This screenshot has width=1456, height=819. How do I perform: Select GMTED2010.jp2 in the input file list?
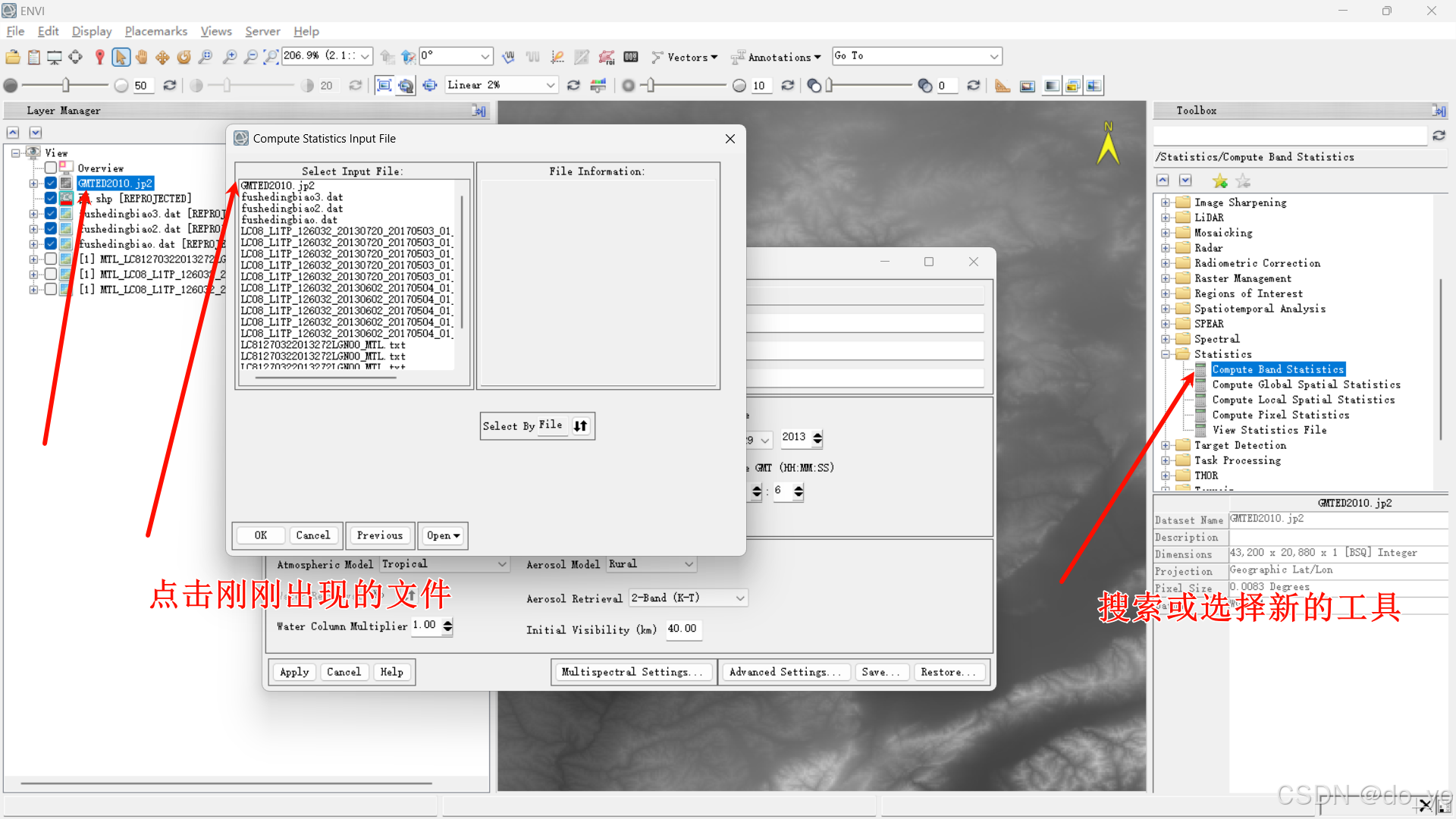tap(278, 186)
